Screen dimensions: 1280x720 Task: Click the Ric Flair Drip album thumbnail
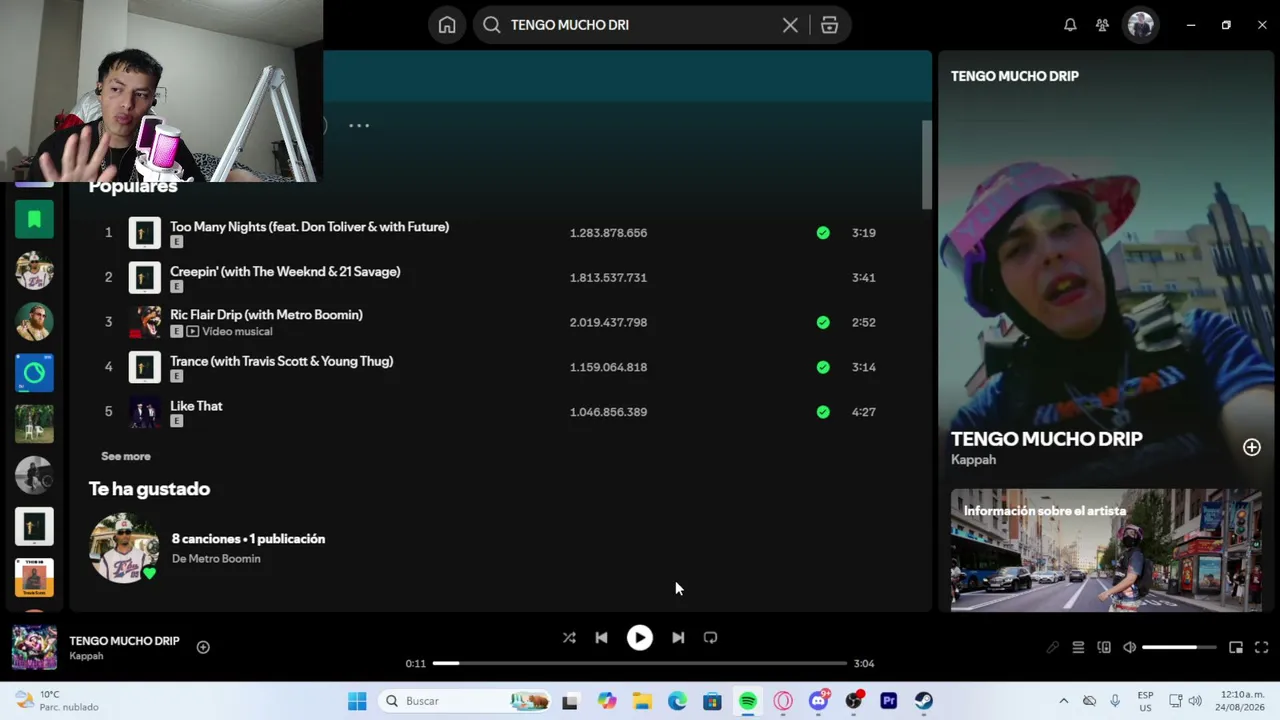point(145,322)
